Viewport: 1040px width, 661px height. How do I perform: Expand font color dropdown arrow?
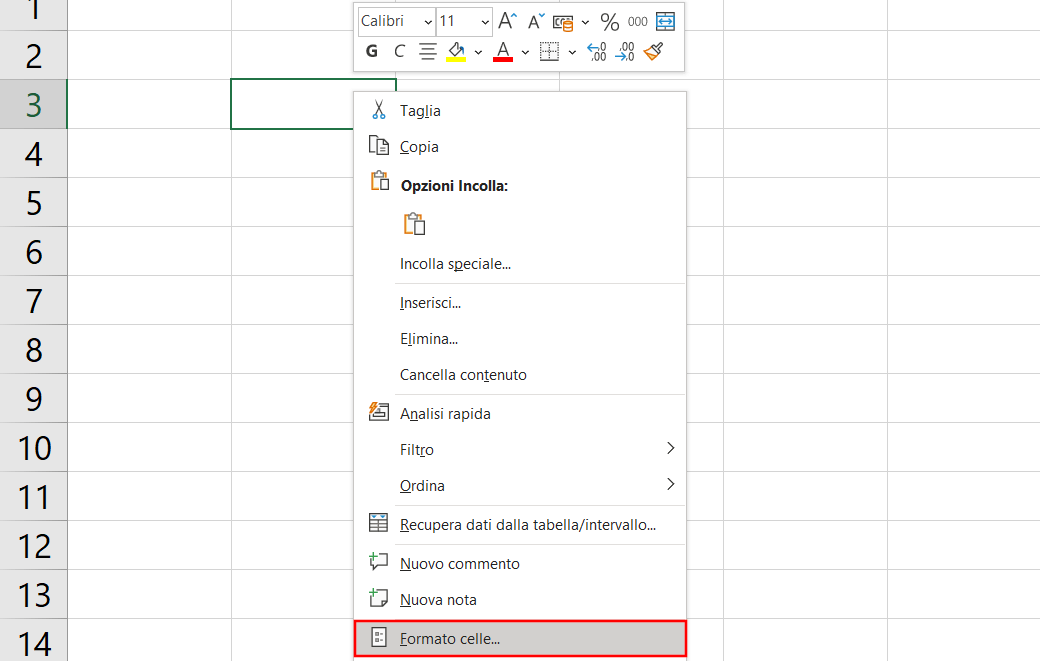525,52
